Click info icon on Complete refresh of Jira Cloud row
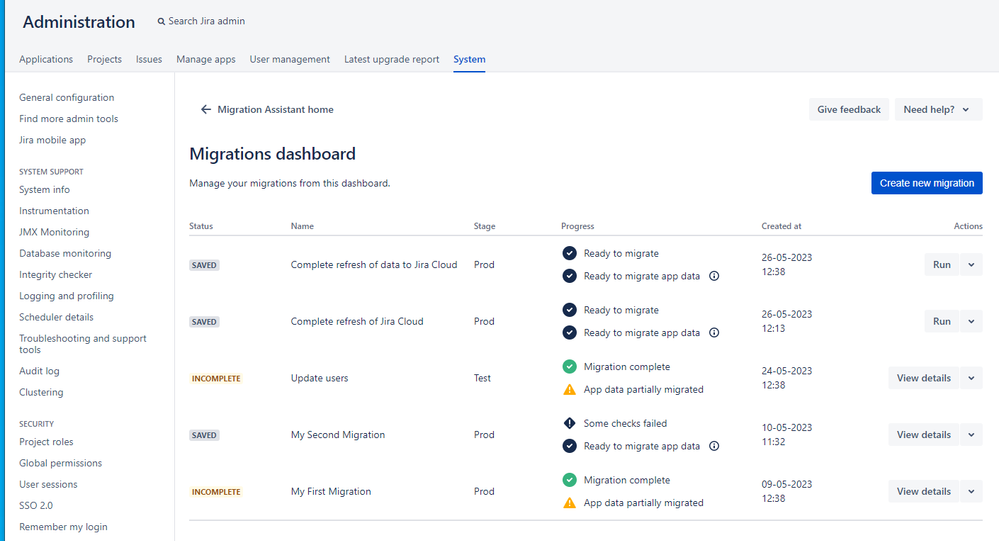This screenshot has height=541, width=999. coord(714,333)
